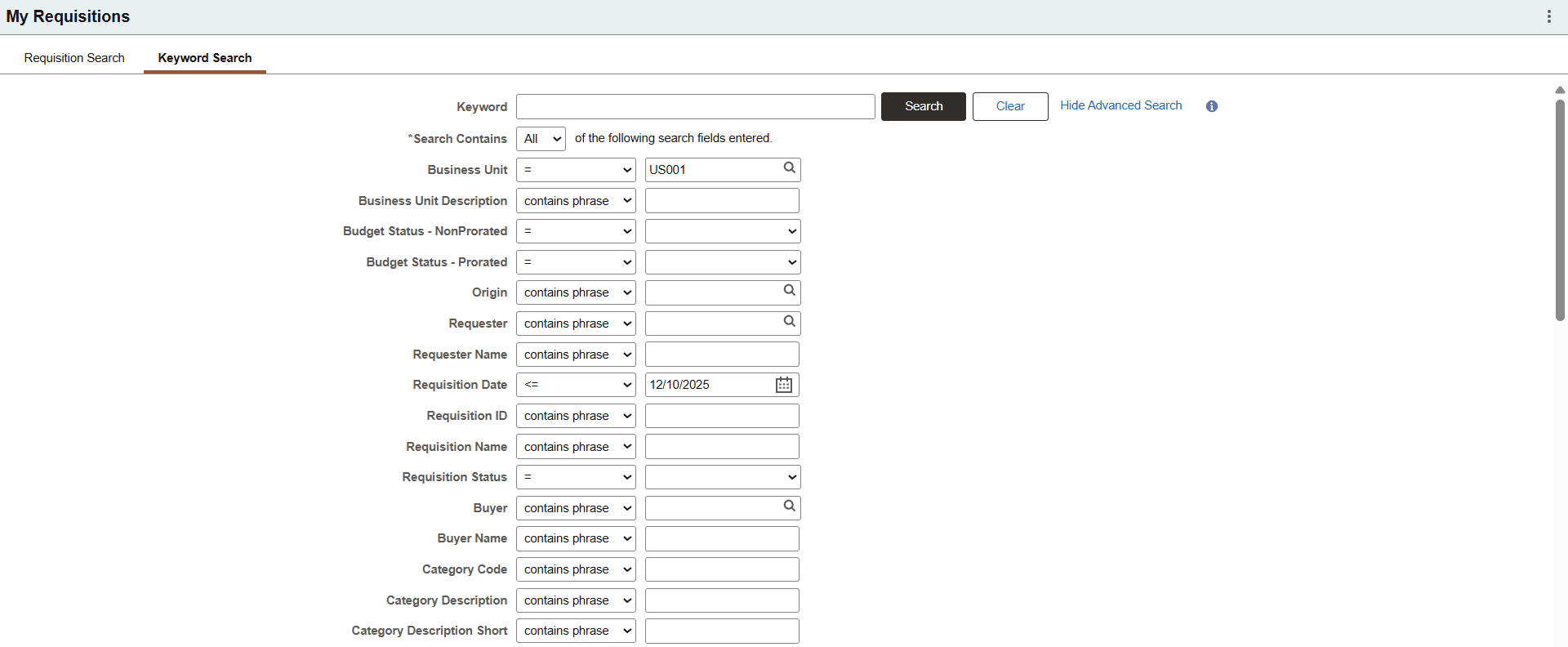Screen dimensions: 1568x647
Task: Click the Requisition Name input field
Action: click(x=722, y=447)
